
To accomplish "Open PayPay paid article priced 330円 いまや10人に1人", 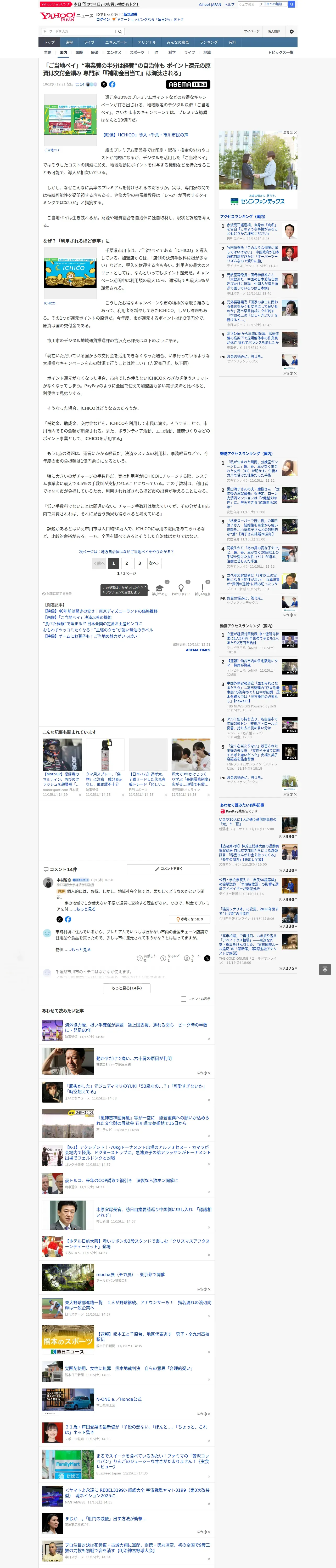I will 248,822.
